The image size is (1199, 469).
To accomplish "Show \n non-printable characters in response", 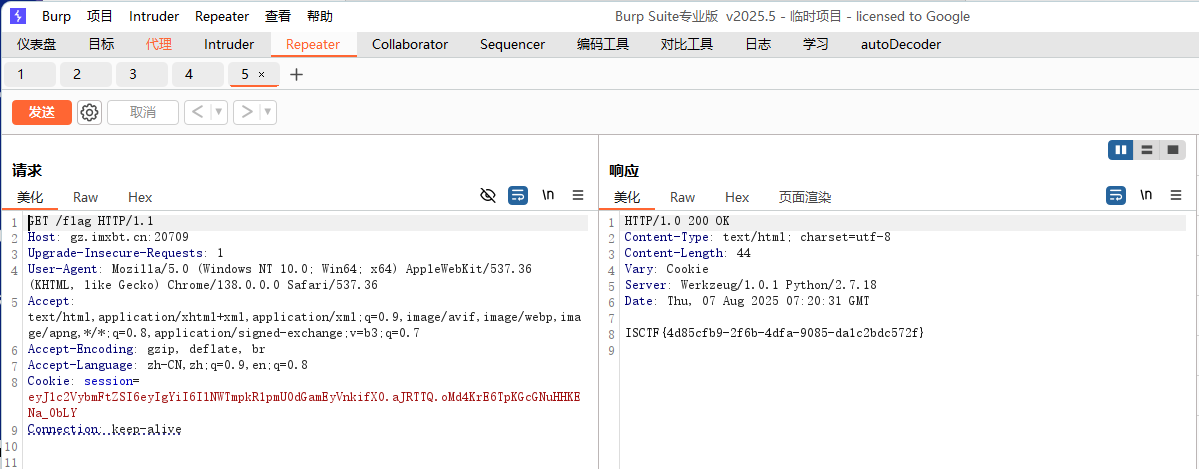I will [1146, 195].
